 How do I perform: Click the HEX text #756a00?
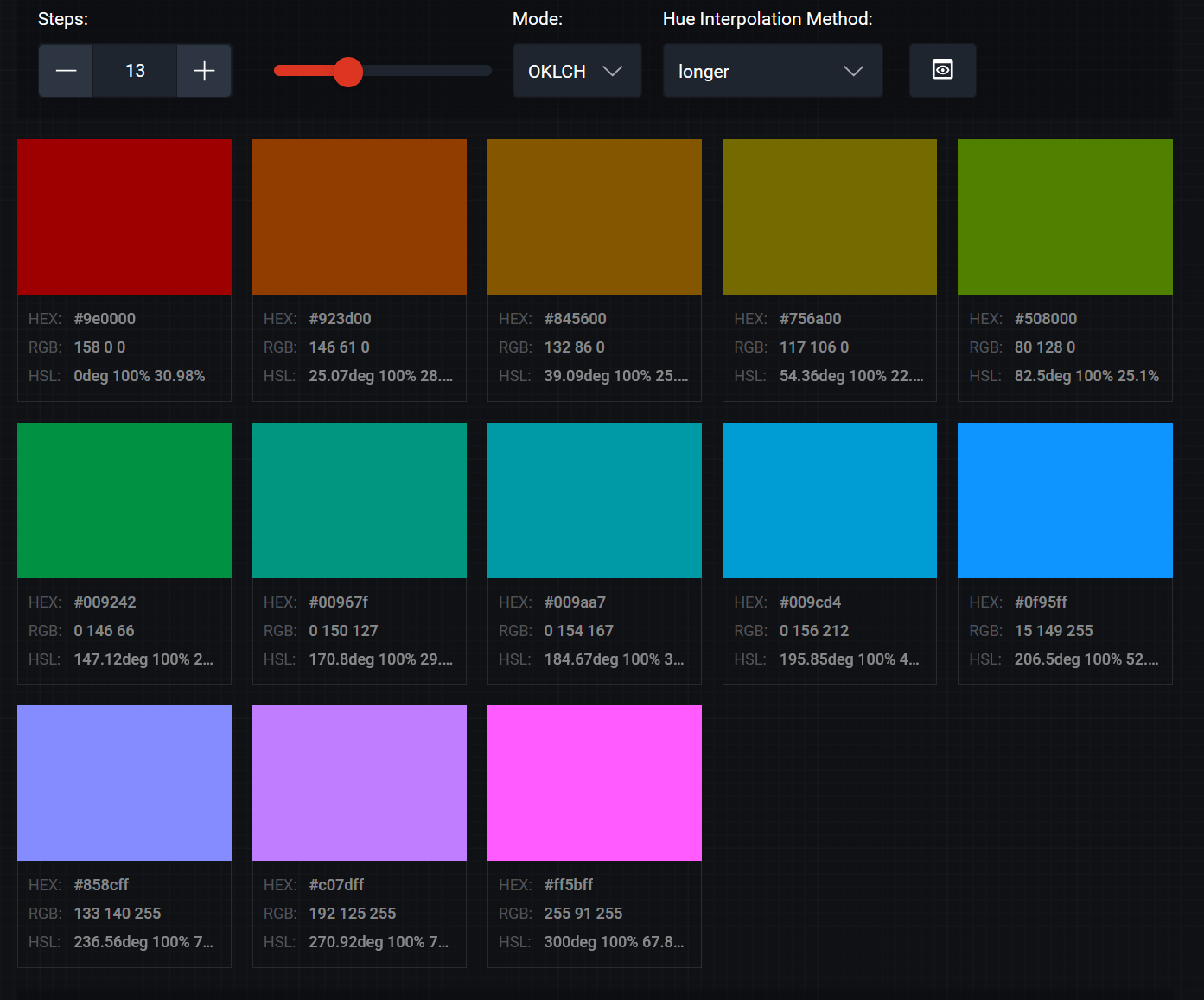pos(811,319)
